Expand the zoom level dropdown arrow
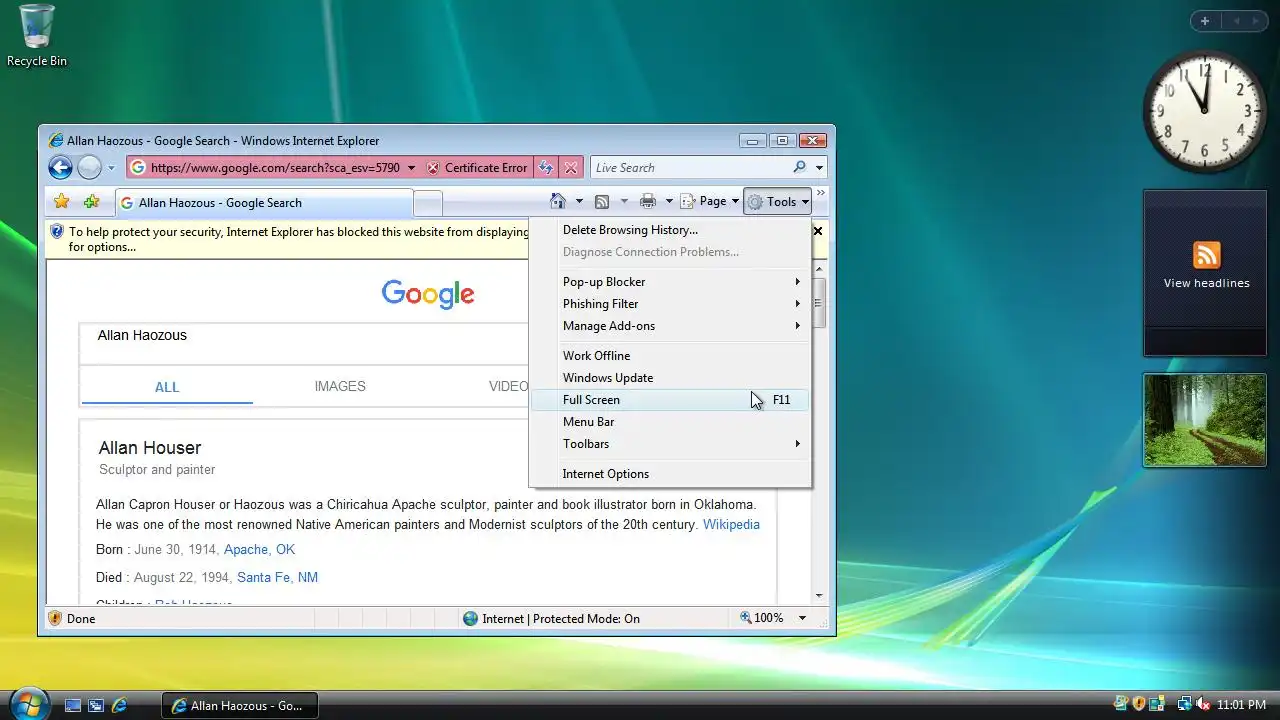This screenshot has height=720, width=1280. coord(802,618)
